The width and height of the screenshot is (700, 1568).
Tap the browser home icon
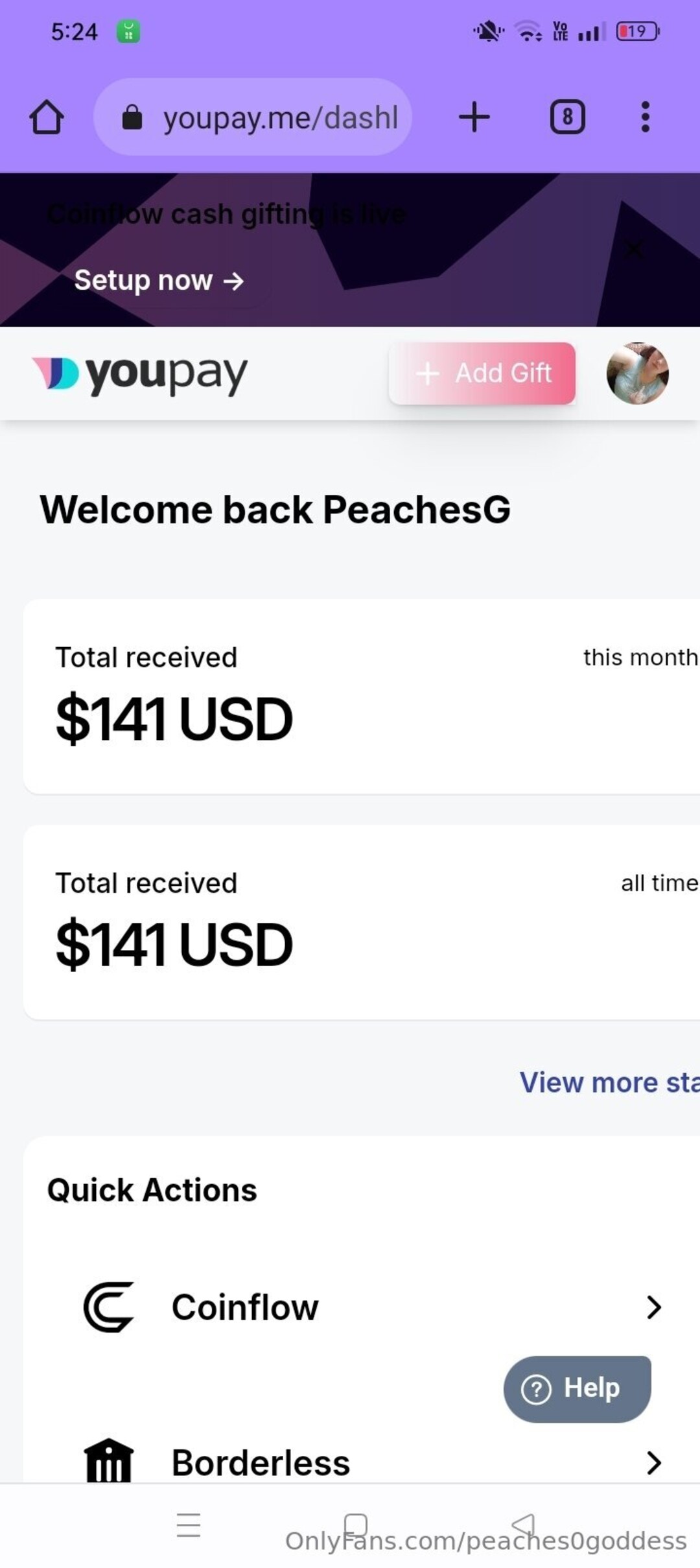pos(47,117)
